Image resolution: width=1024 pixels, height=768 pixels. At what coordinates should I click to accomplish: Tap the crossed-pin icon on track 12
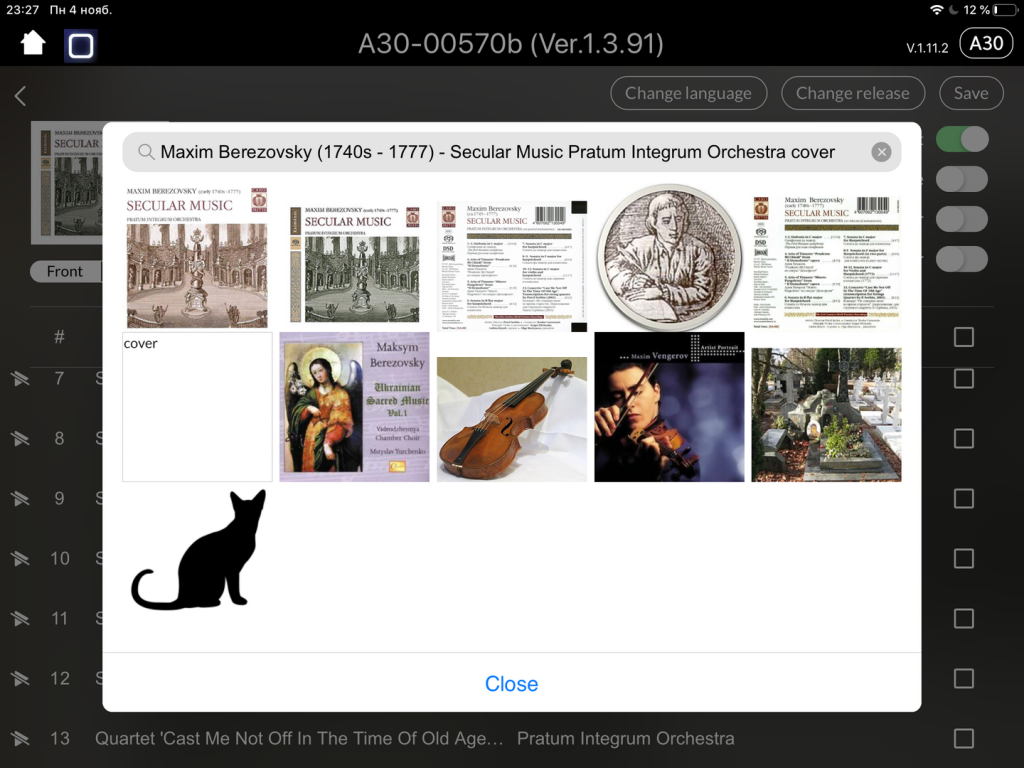(20, 679)
